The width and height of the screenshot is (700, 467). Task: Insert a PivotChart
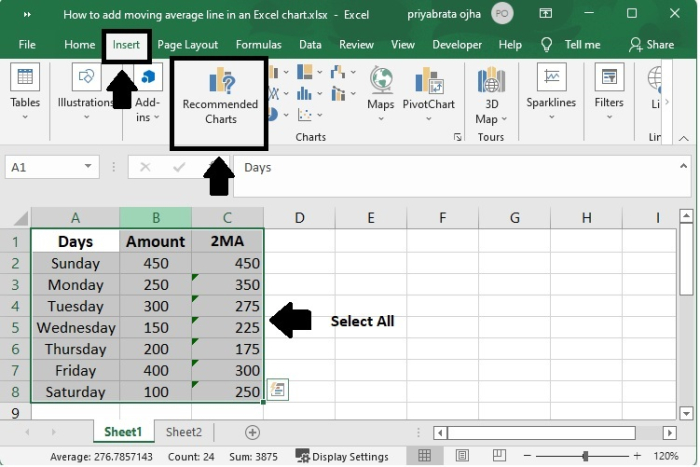pos(428,93)
